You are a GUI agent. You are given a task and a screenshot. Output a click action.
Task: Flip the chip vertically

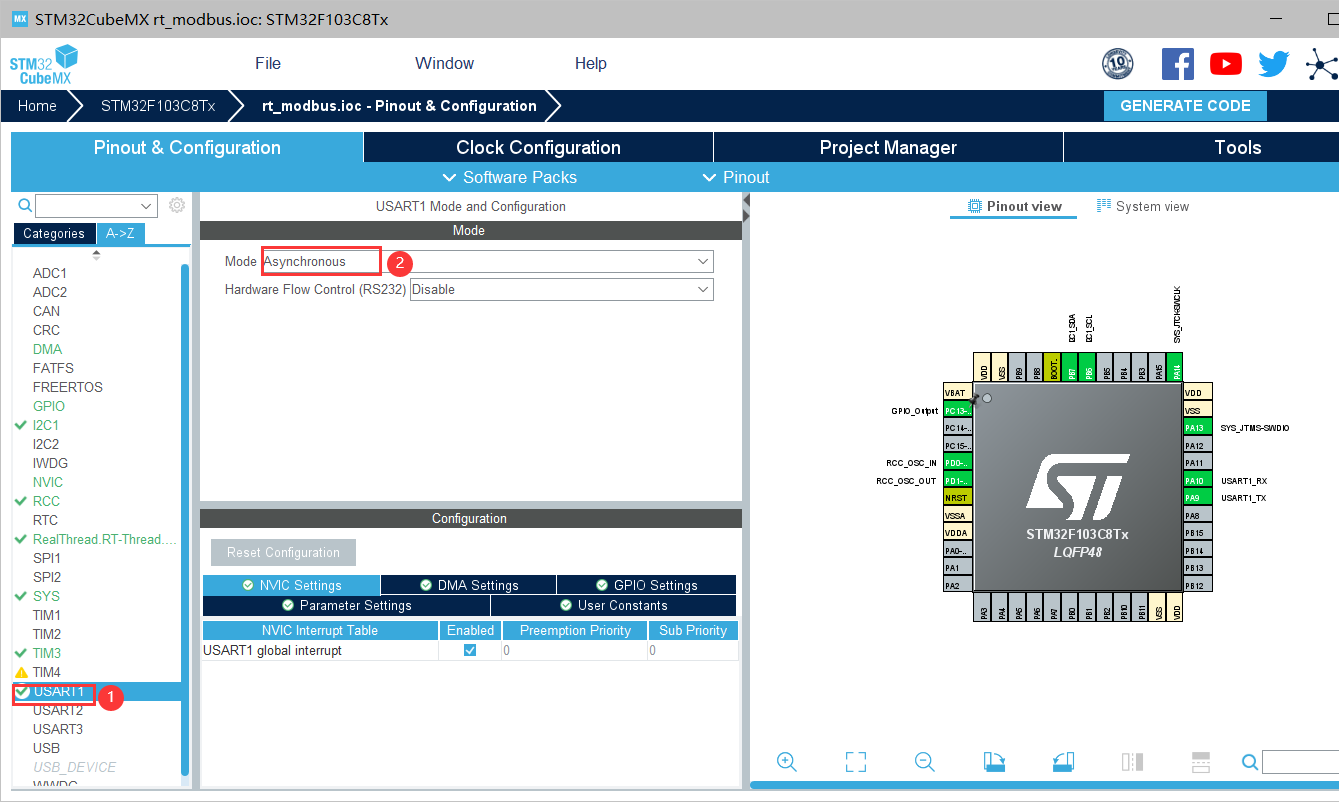point(1201,762)
